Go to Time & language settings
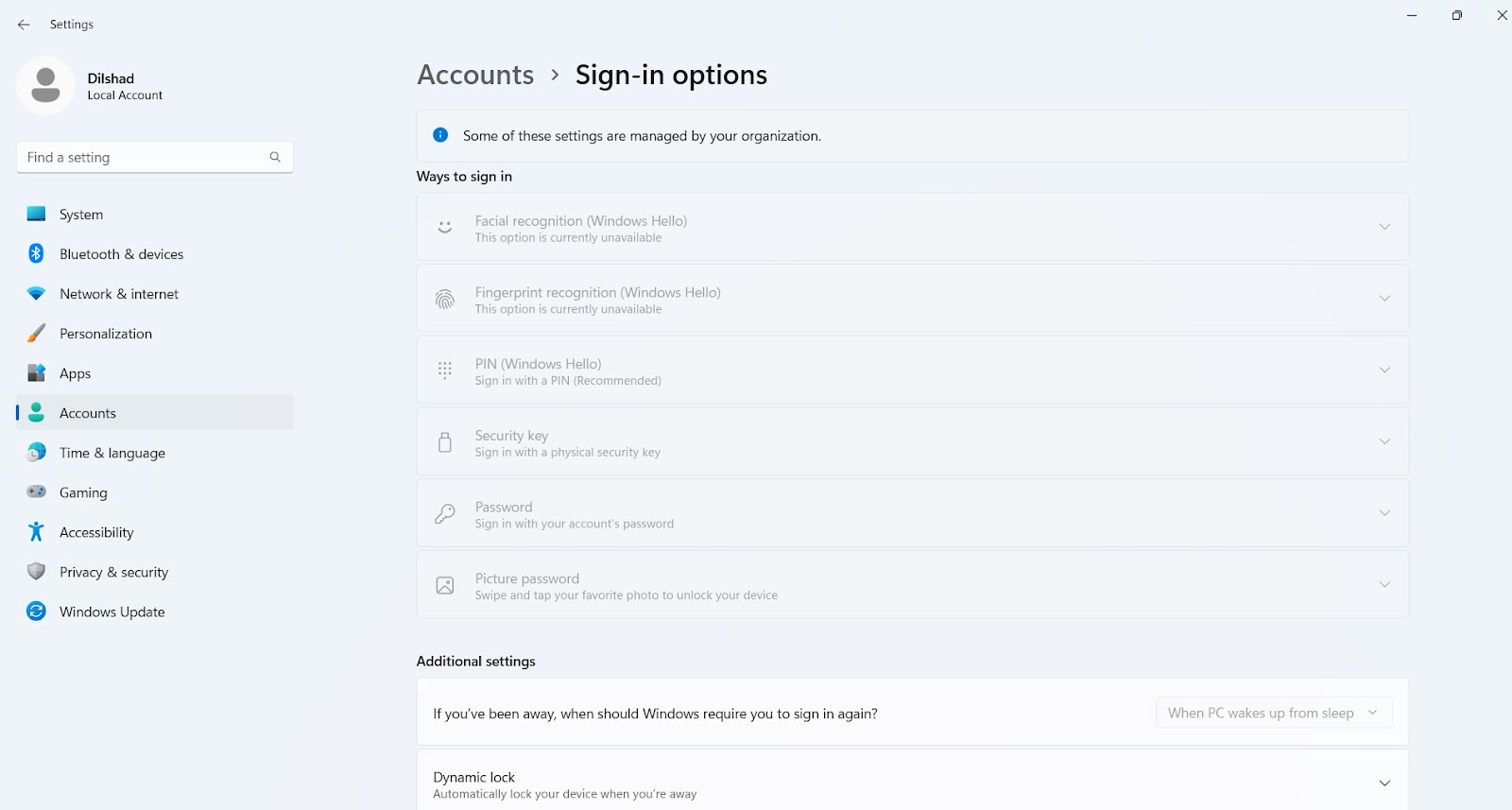The width and height of the screenshot is (1512, 810). pyautogui.click(x=112, y=453)
